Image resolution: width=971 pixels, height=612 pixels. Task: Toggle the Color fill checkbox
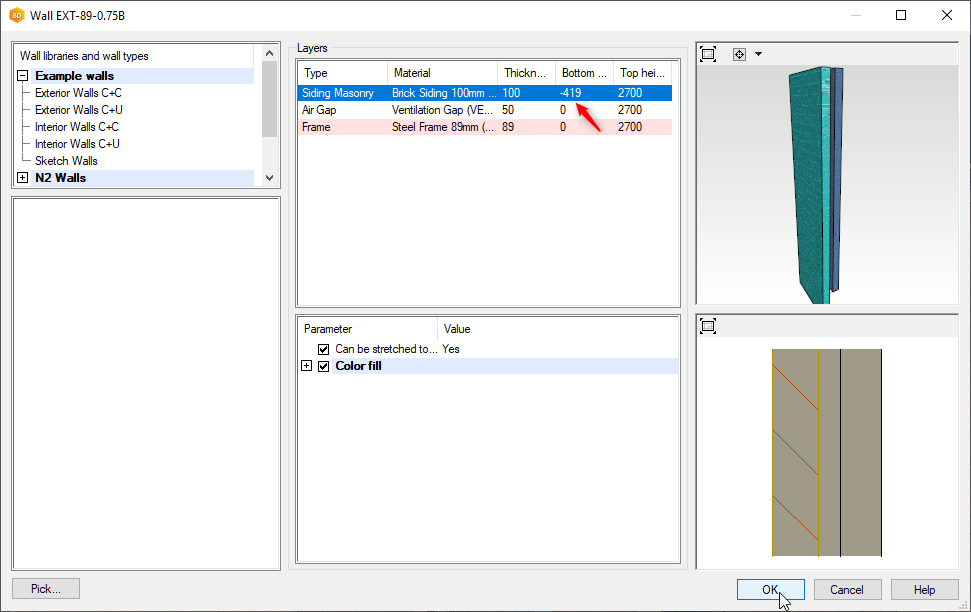tap(323, 366)
